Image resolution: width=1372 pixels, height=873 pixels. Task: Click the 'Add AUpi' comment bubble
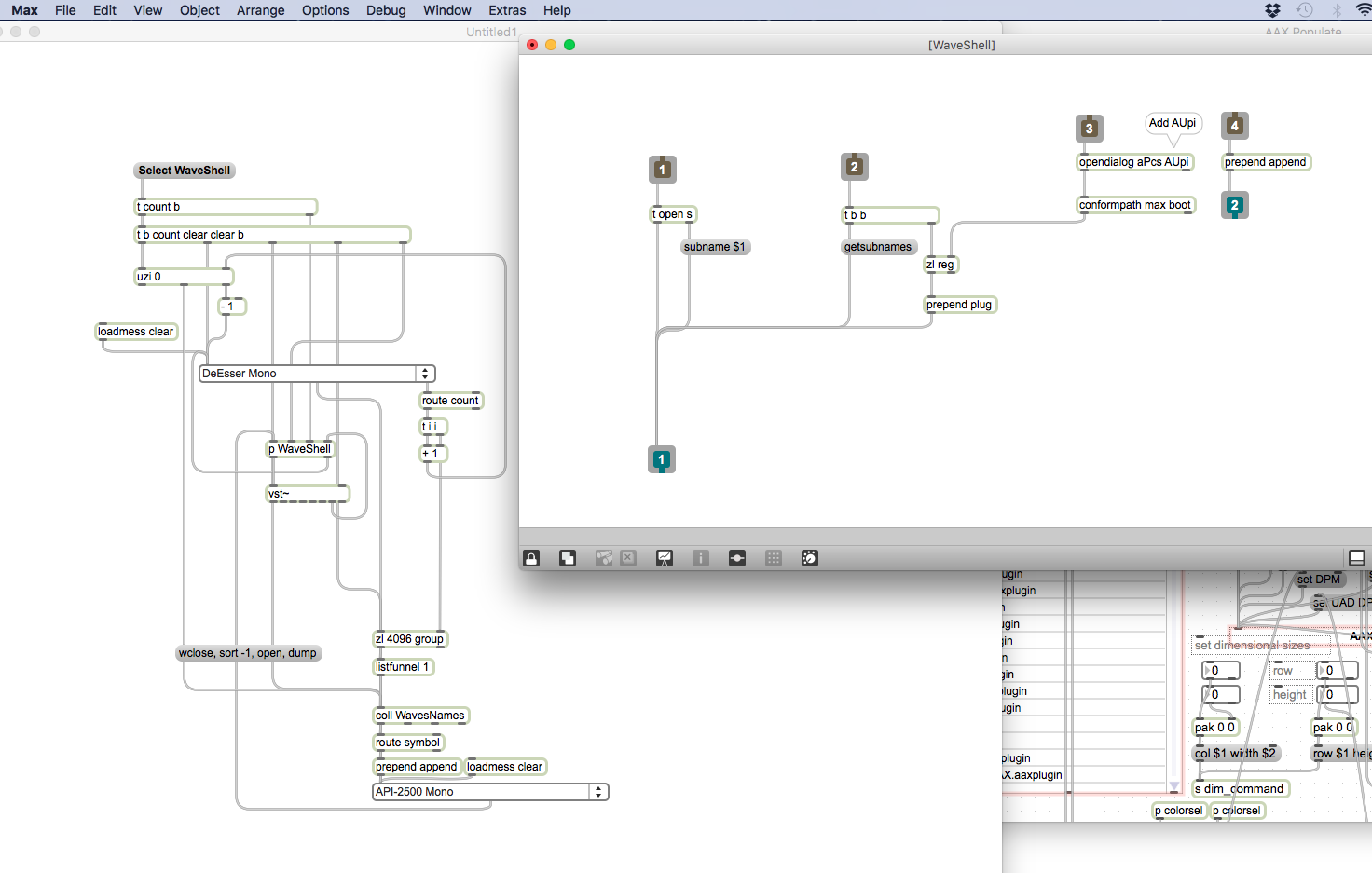click(x=1173, y=123)
